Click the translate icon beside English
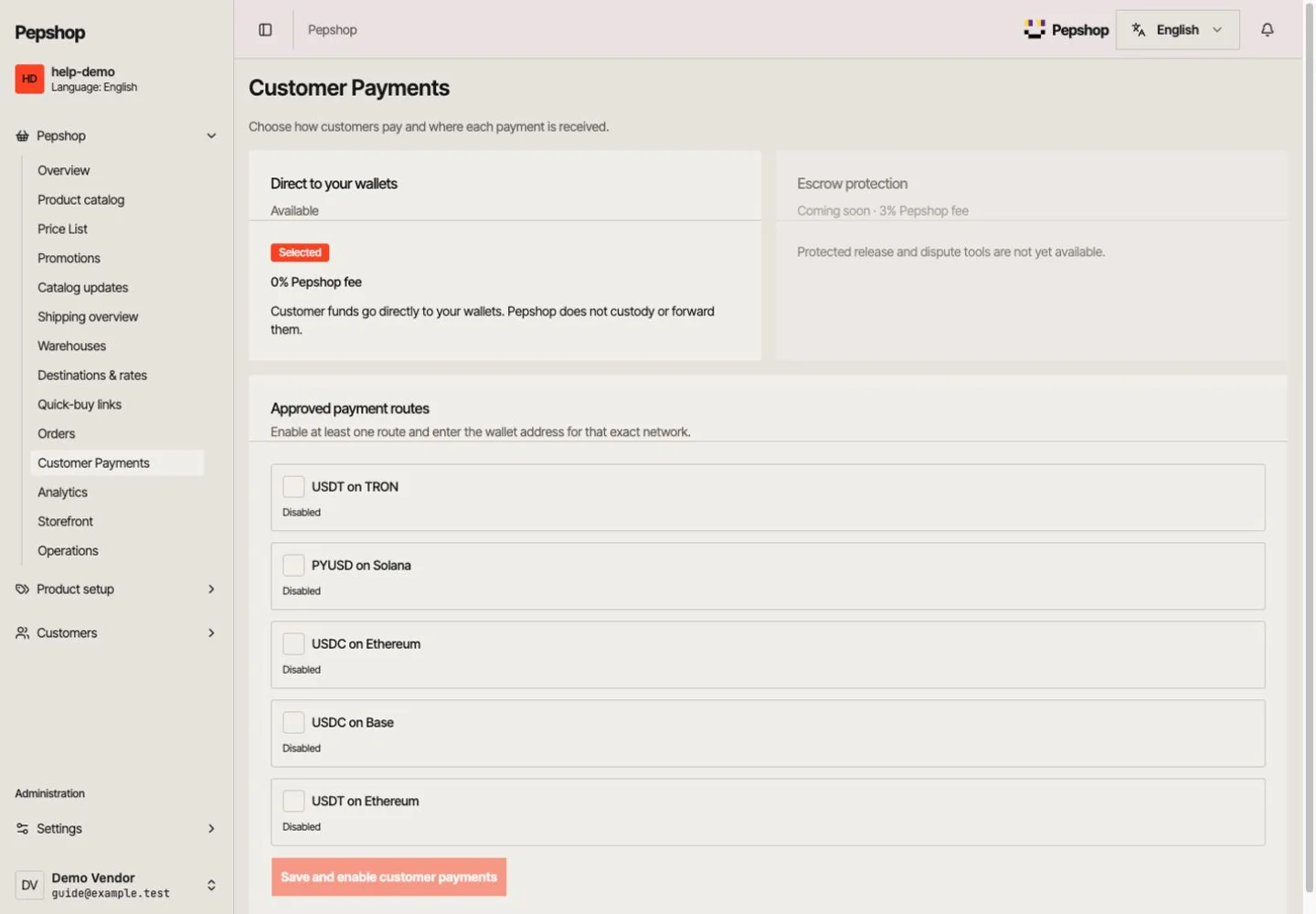Image resolution: width=1316 pixels, height=914 pixels. 1139,30
